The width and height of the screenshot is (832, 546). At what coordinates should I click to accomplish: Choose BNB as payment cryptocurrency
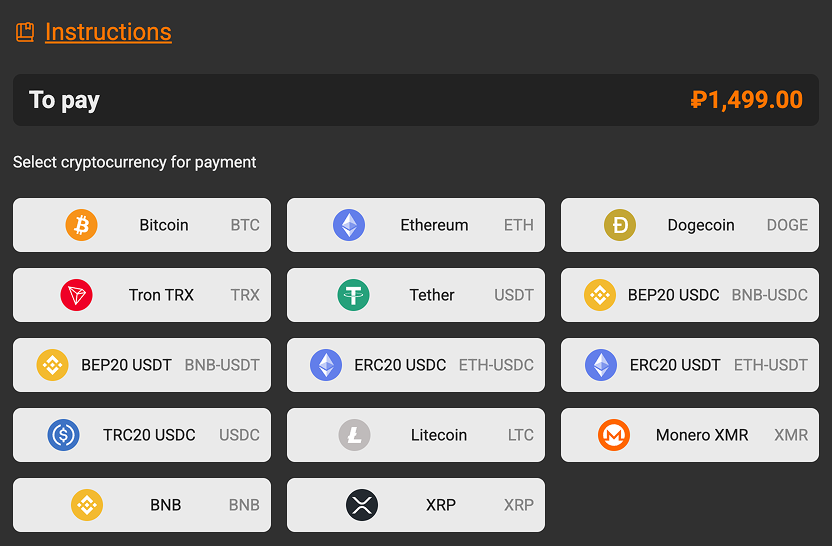point(141,505)
